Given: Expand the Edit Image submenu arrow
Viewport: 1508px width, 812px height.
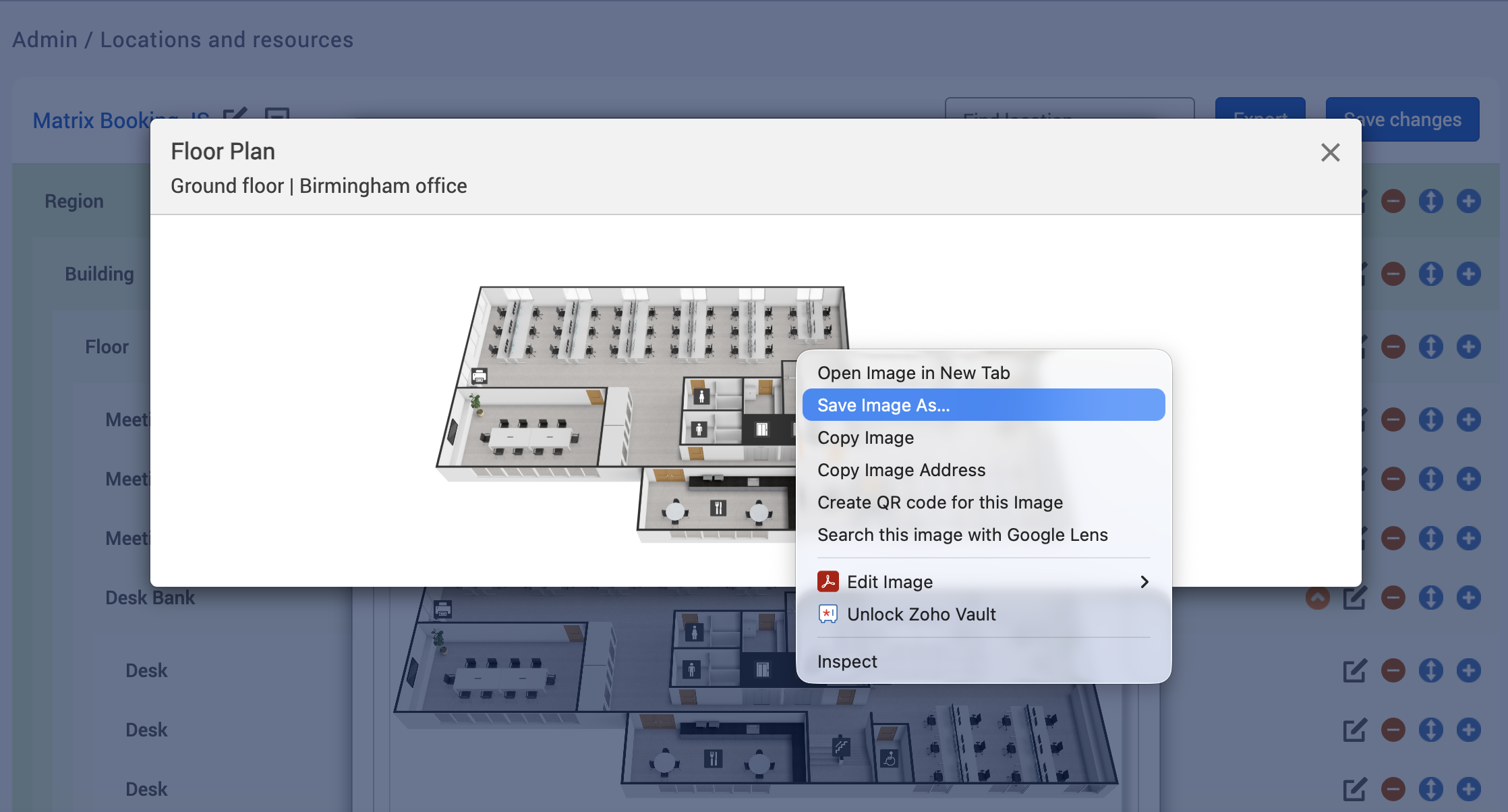Looking at the screenshot, I should tap(1144, 582).
